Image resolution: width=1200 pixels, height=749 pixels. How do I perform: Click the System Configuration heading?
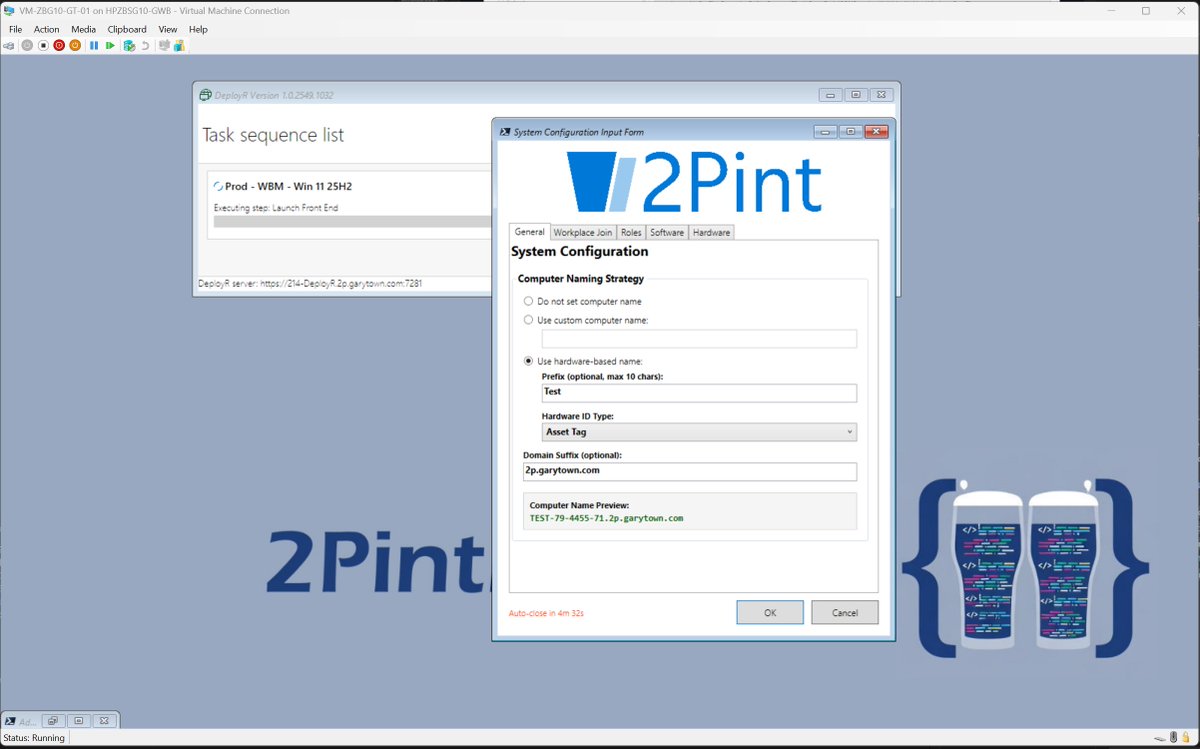(x=580, y=251)
